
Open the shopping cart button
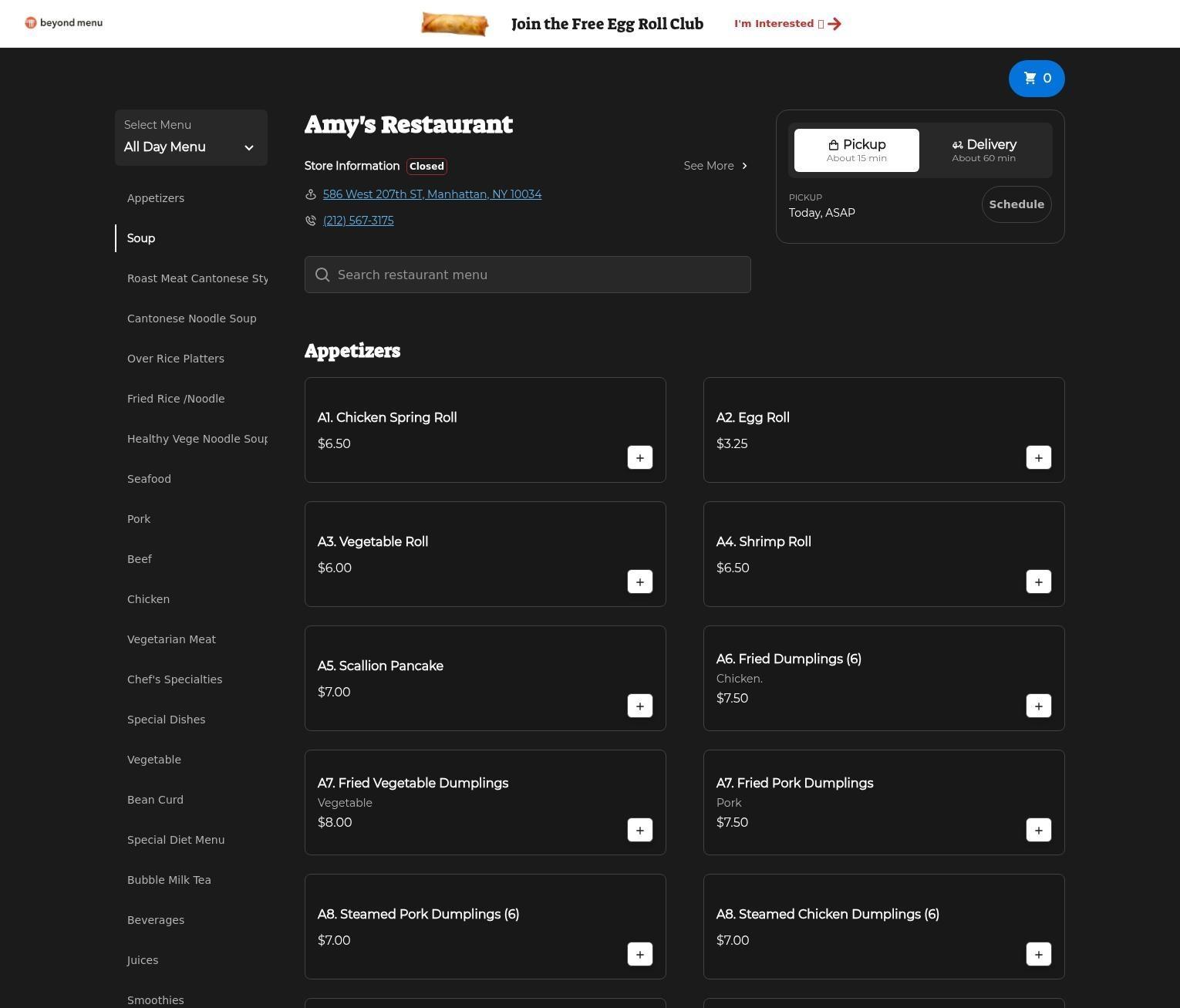click(x=1036, y=79)
